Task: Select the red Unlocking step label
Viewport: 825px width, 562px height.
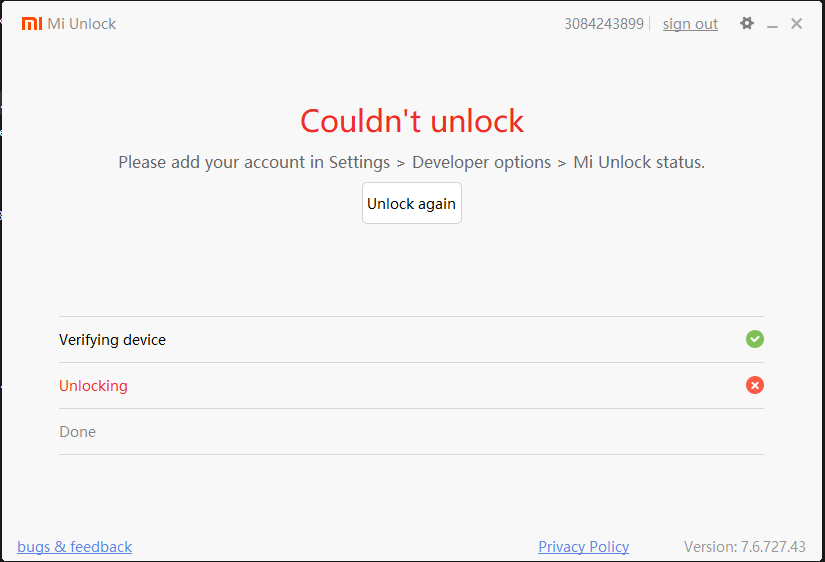Action: coord(93,386)
